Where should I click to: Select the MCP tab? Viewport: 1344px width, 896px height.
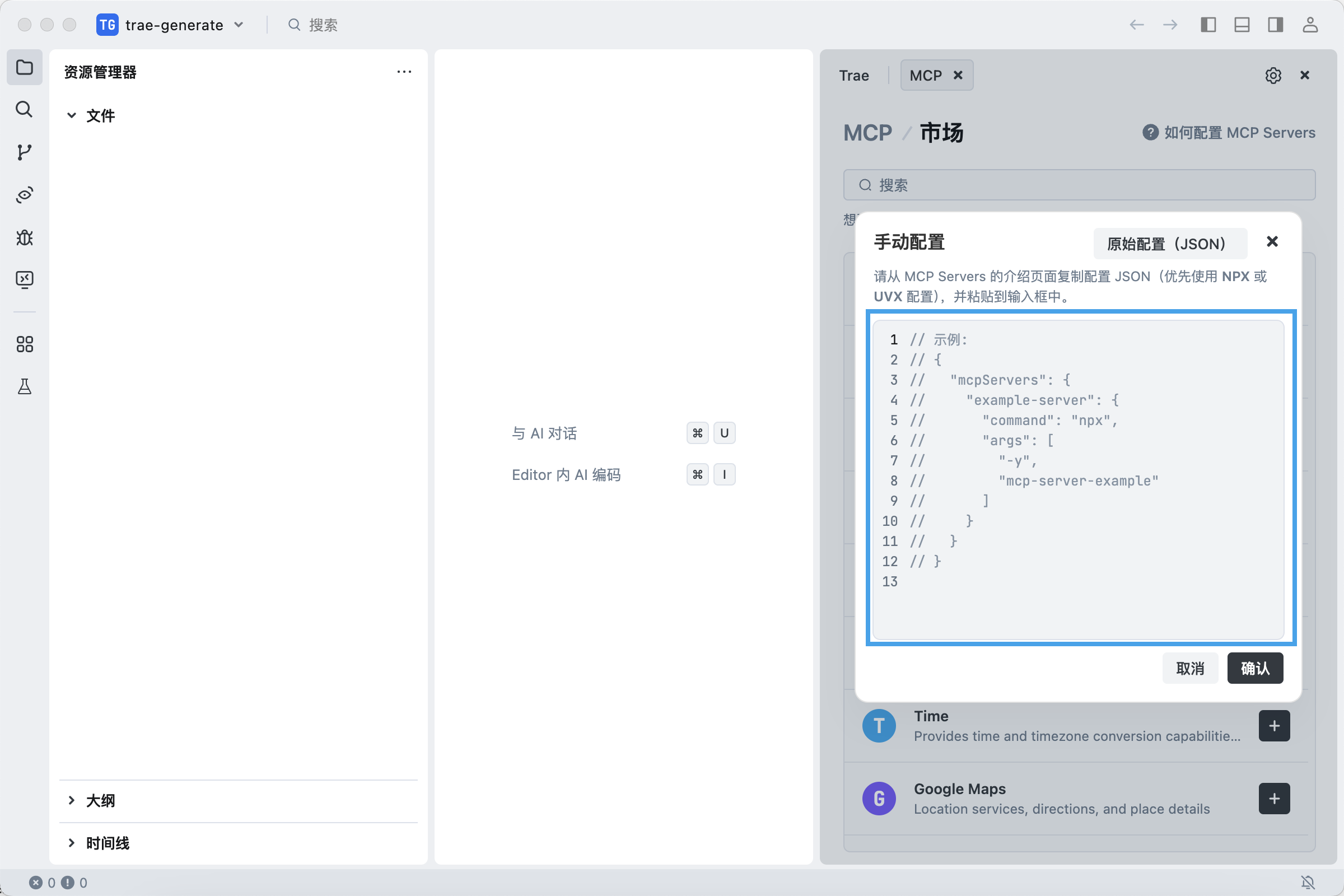(x=926, y=76)
